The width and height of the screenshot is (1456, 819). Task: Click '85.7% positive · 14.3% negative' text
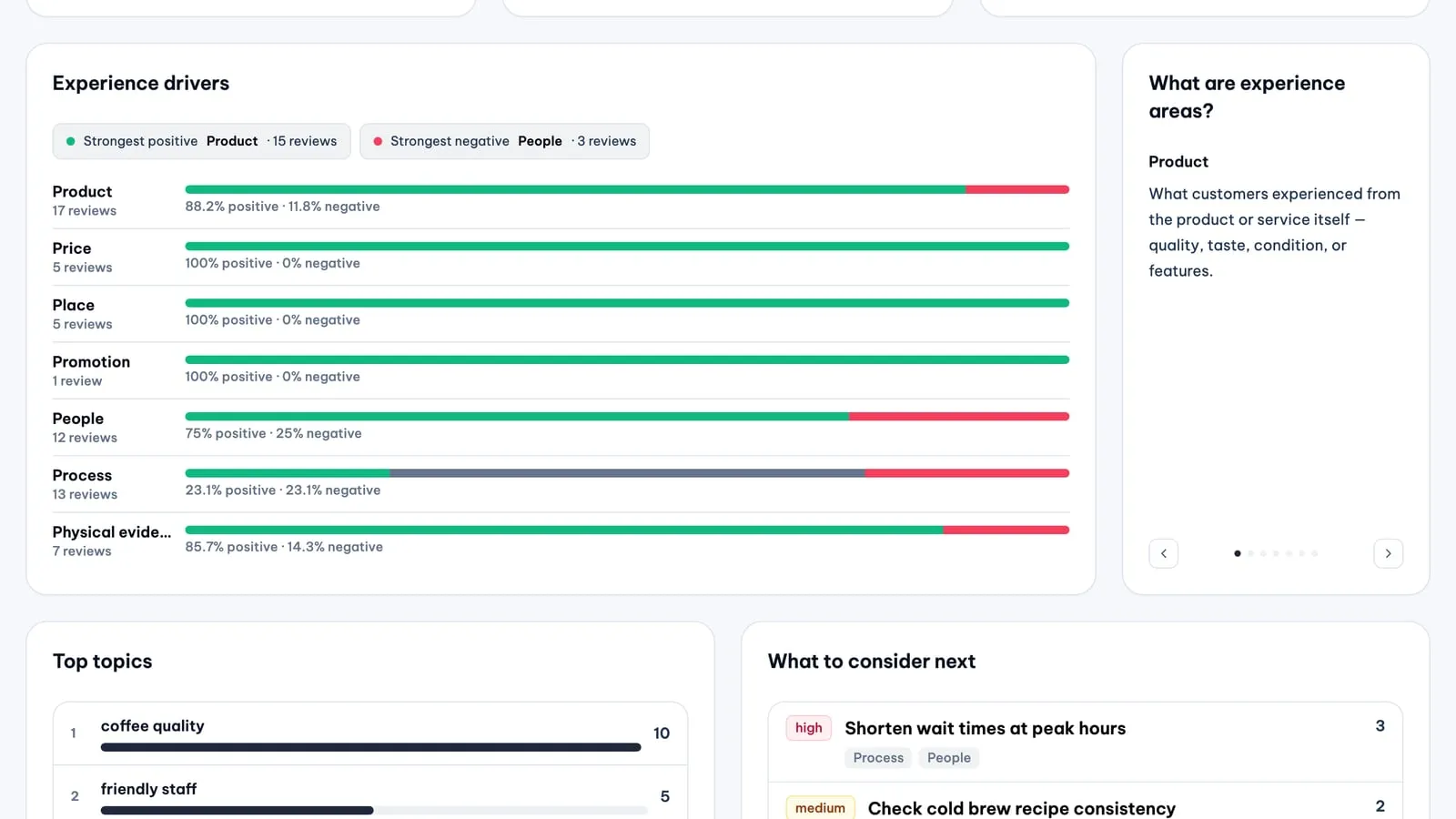click(x=284, y=547)
